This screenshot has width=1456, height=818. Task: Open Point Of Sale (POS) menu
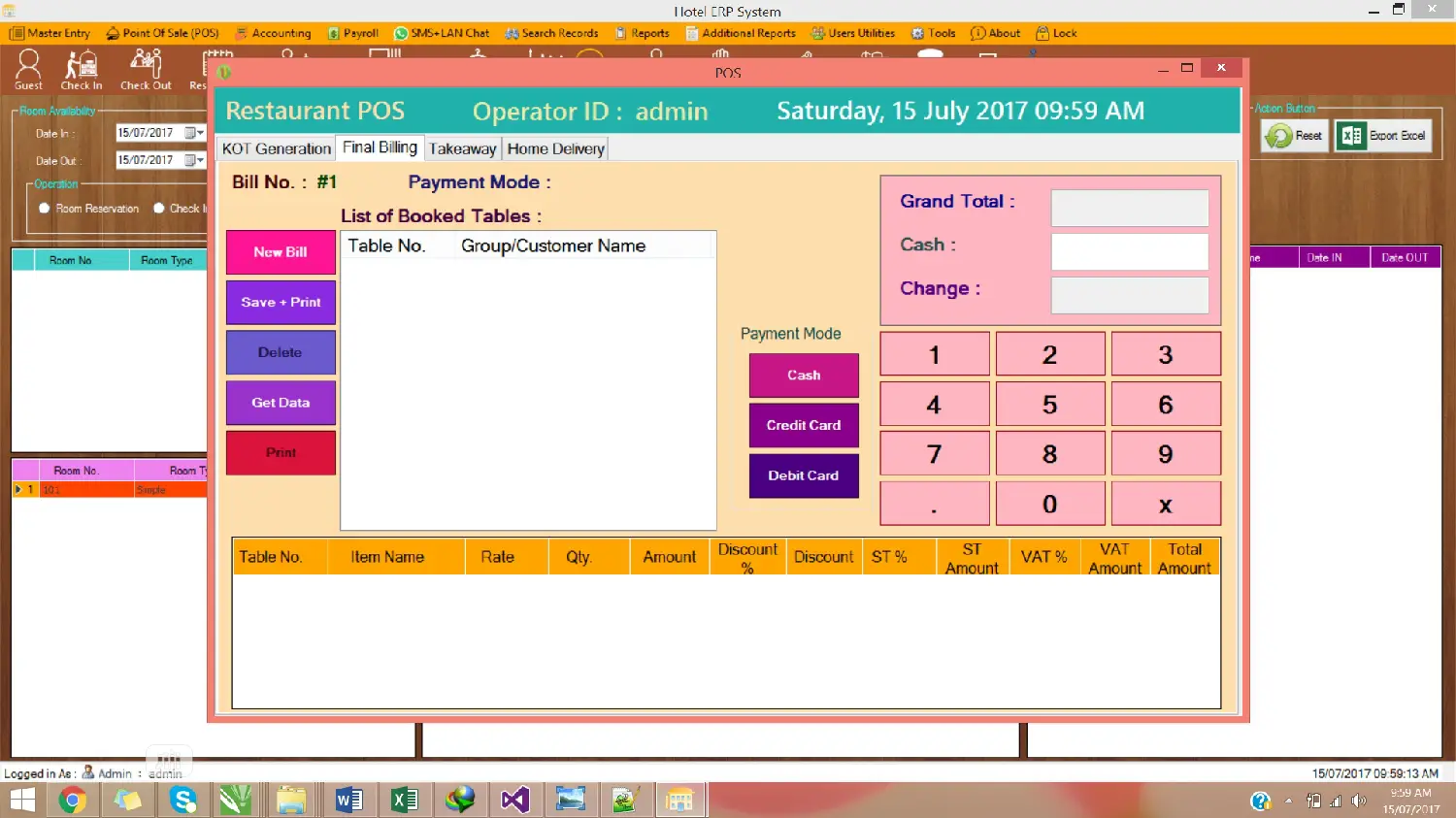(x=163, y=33)
